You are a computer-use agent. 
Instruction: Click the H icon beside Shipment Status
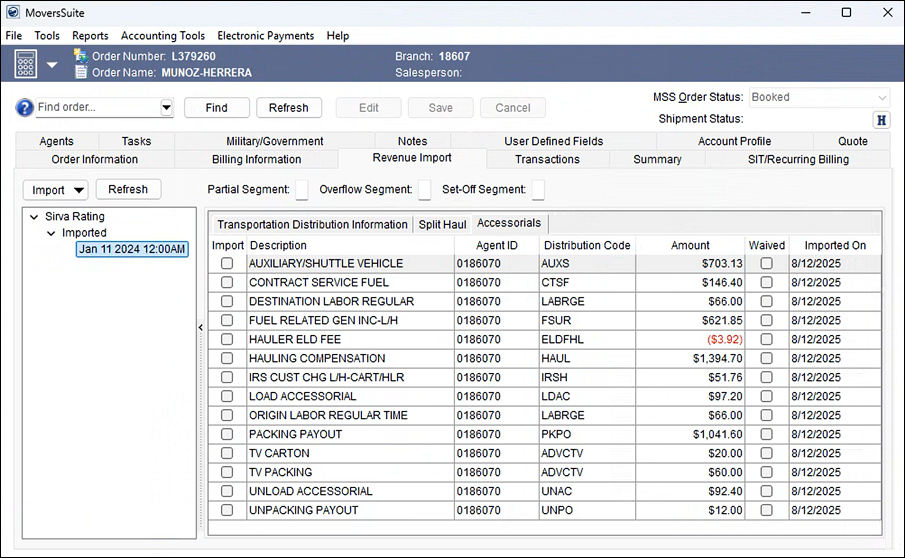[881, 120]
